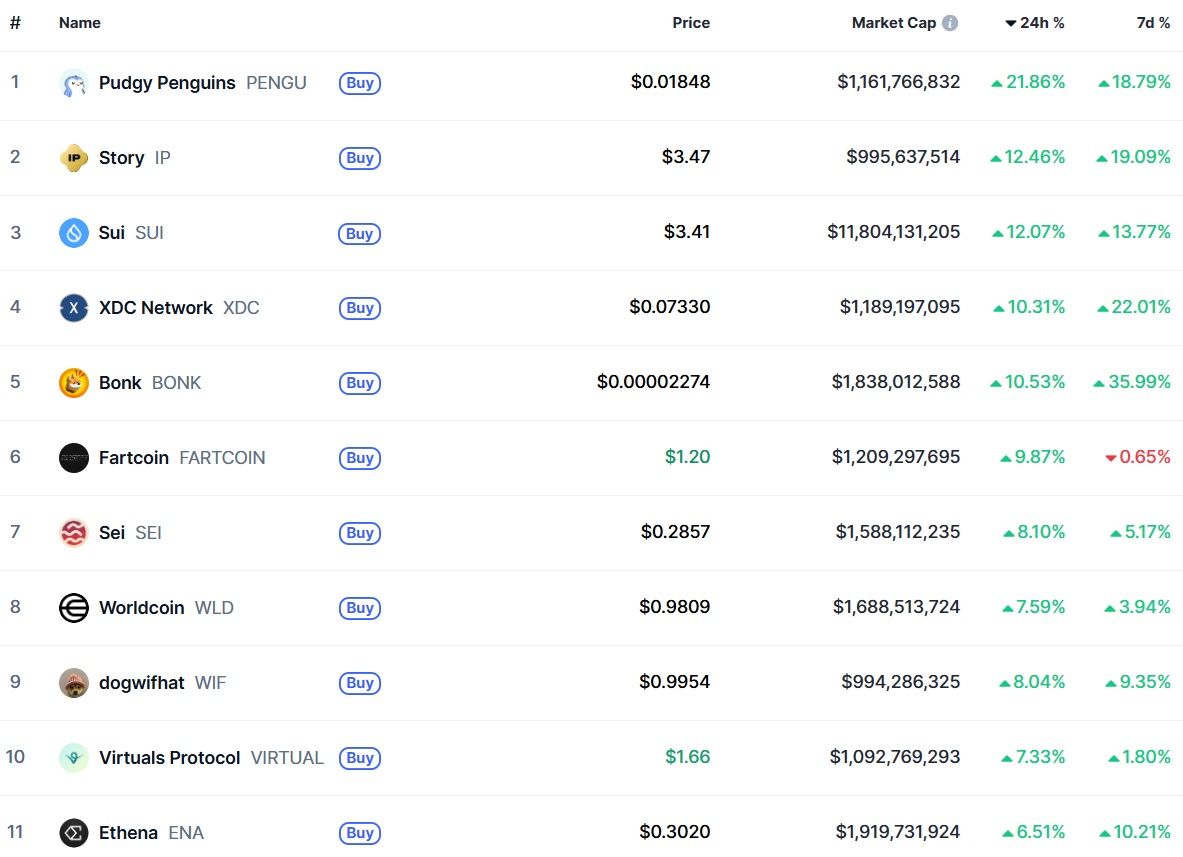Click the 35.99% 7d change
This screenshot has height=857, width=1183.
coord(1132,382)
